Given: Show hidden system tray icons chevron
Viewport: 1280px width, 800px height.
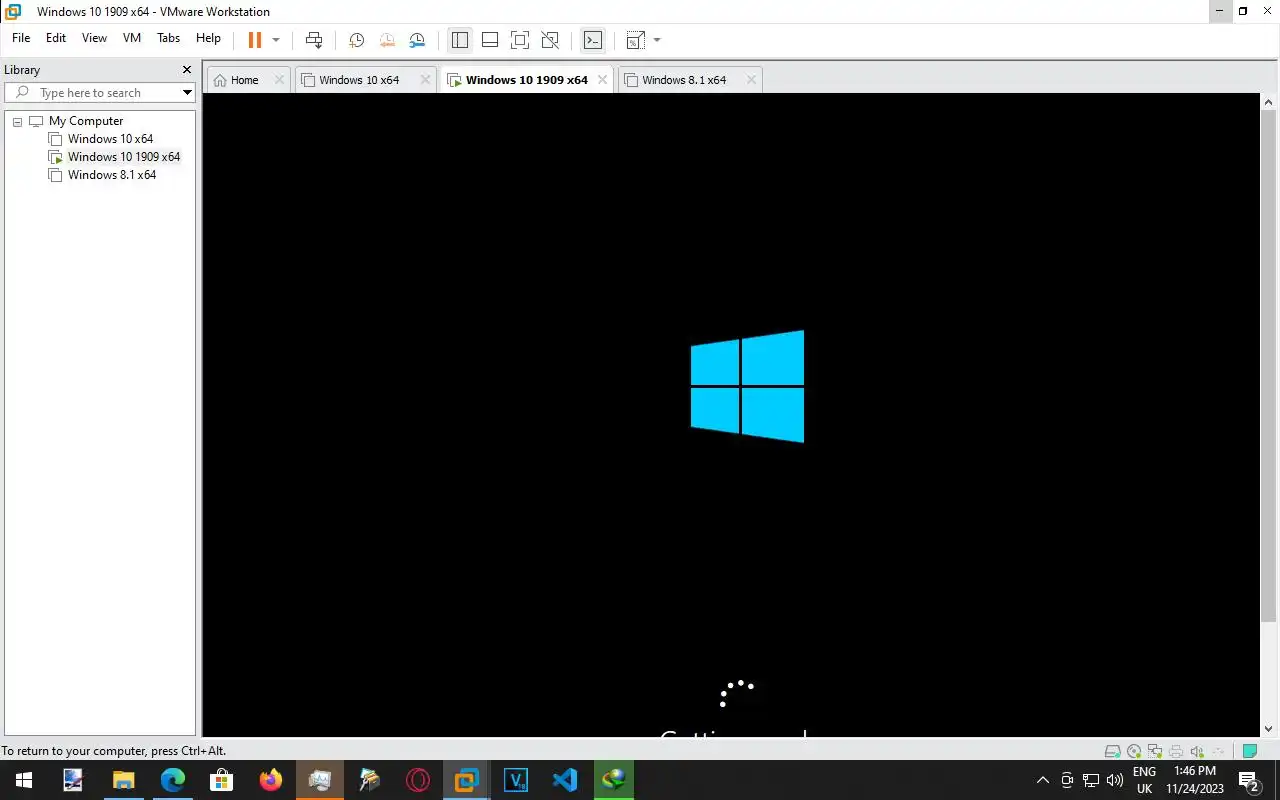Looking at the screenshot, I should (x=1042, y=780).
